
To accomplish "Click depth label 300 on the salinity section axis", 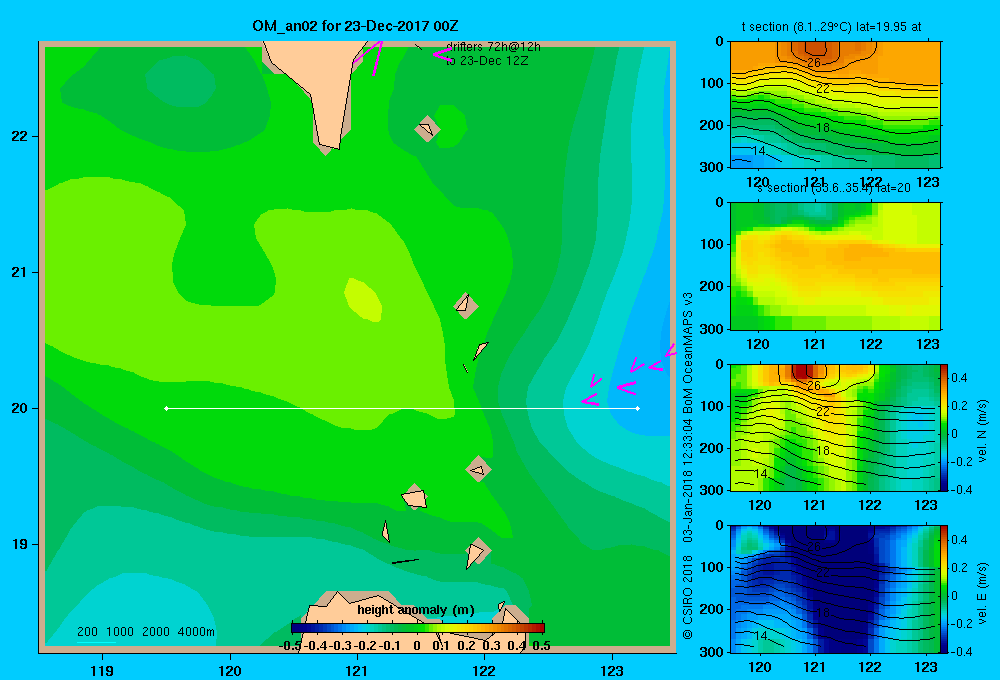I will 711,329.
